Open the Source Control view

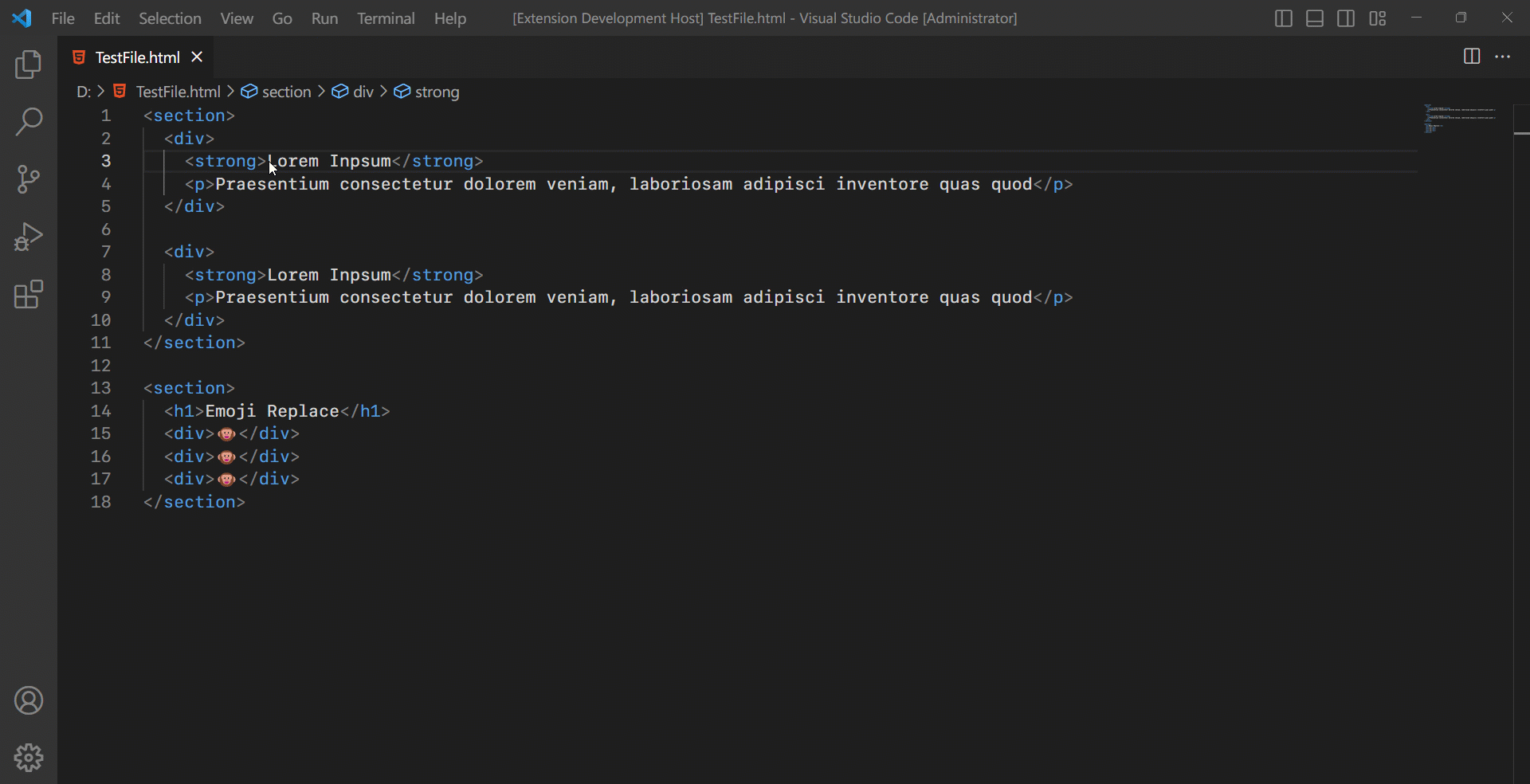29,179
